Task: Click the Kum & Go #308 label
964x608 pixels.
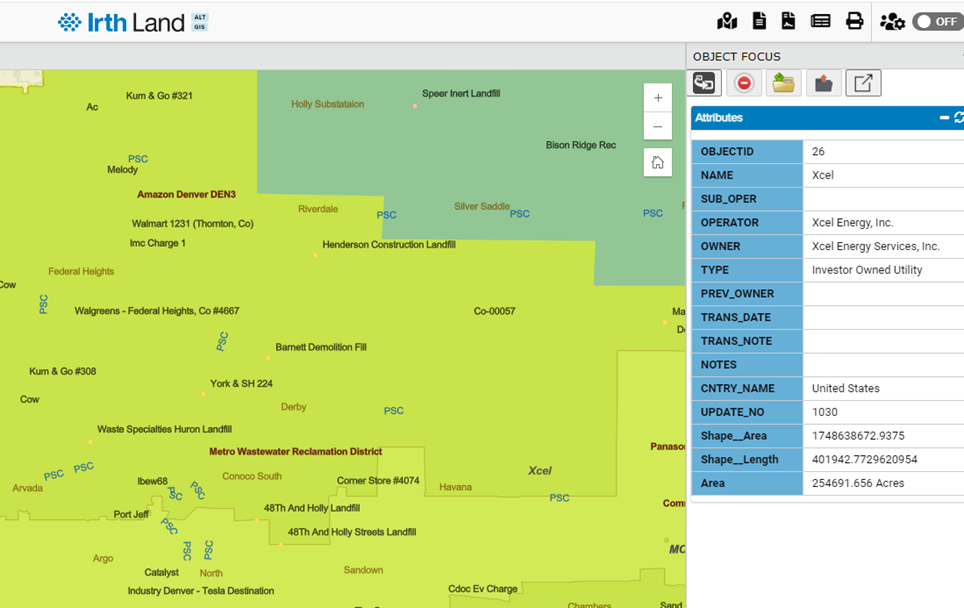Action: click(63, 371)
